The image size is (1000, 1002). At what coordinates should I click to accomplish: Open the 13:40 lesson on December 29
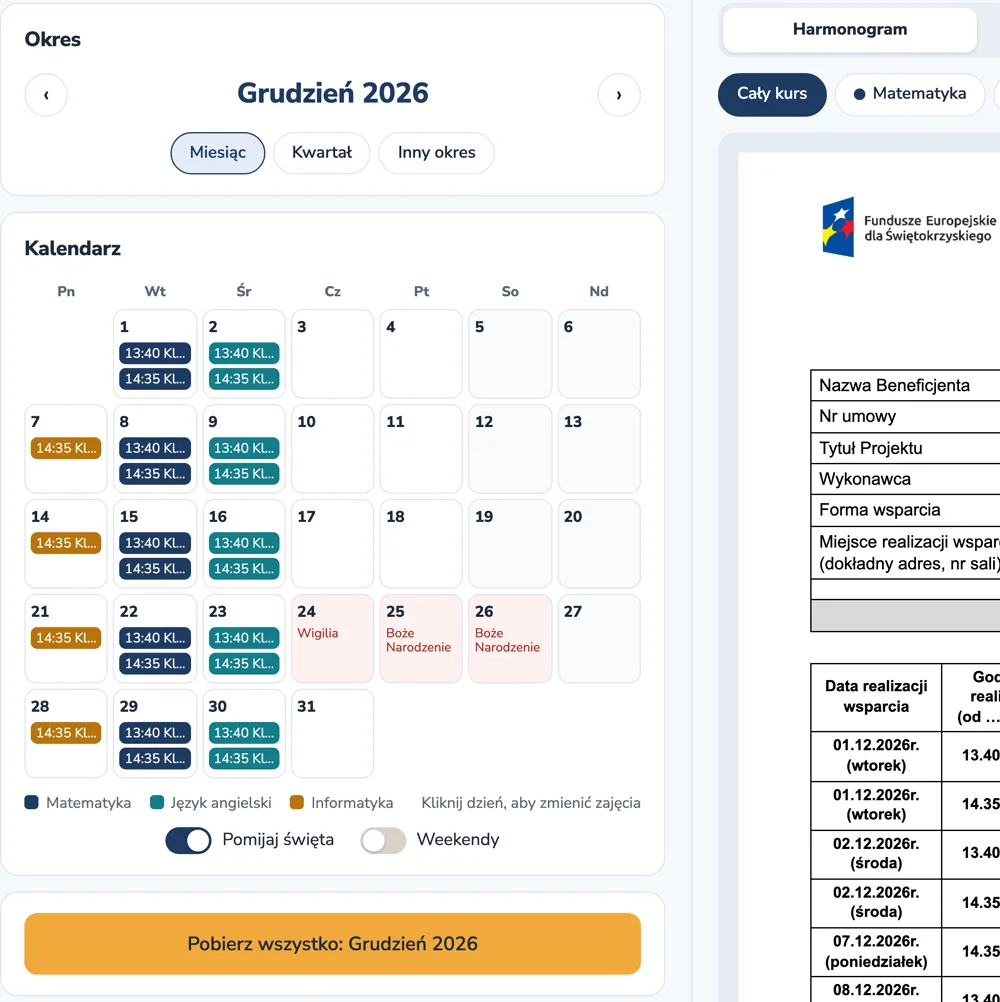coord(155,733)
